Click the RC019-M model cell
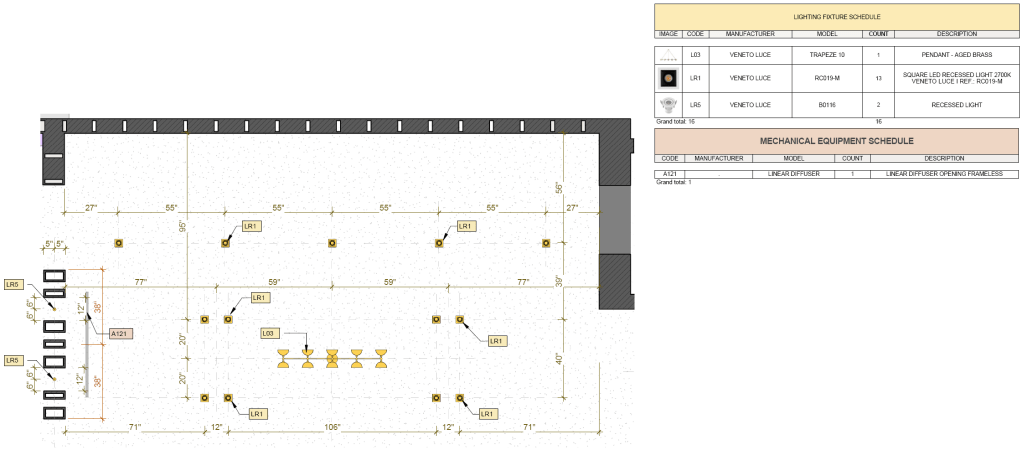The height and width of the screenshot is (455, 1022). point(818,77)
